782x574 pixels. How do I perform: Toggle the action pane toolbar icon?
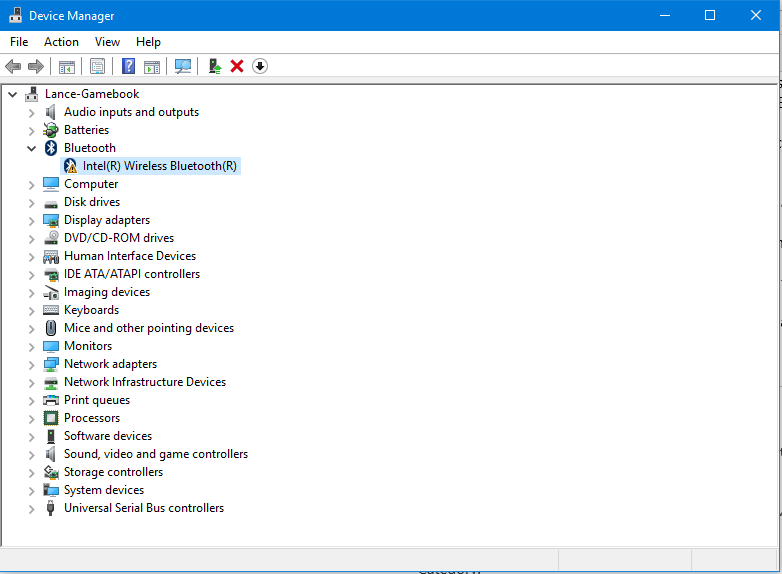coord(152,66)
